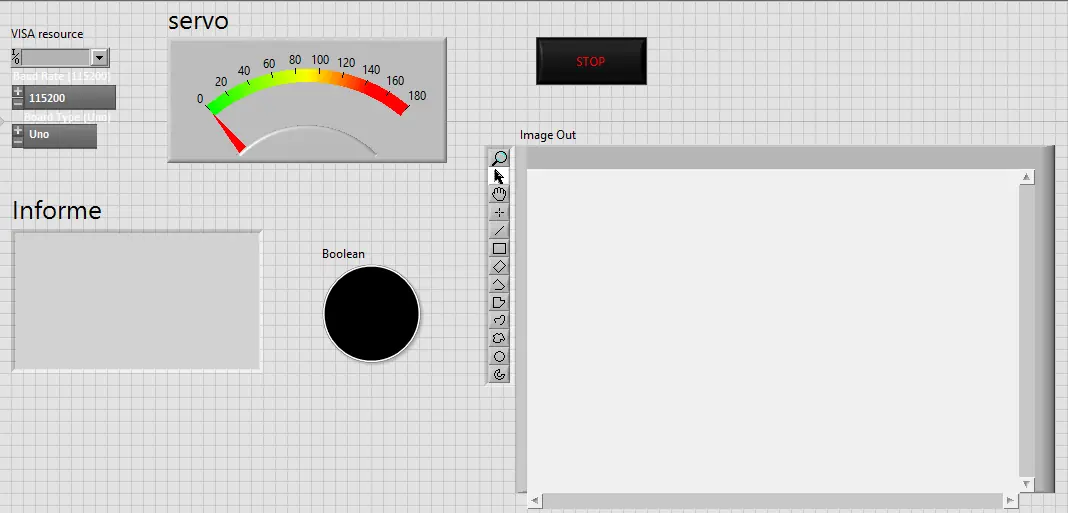Select the Broken Line ROI tool

click(499, 284)
